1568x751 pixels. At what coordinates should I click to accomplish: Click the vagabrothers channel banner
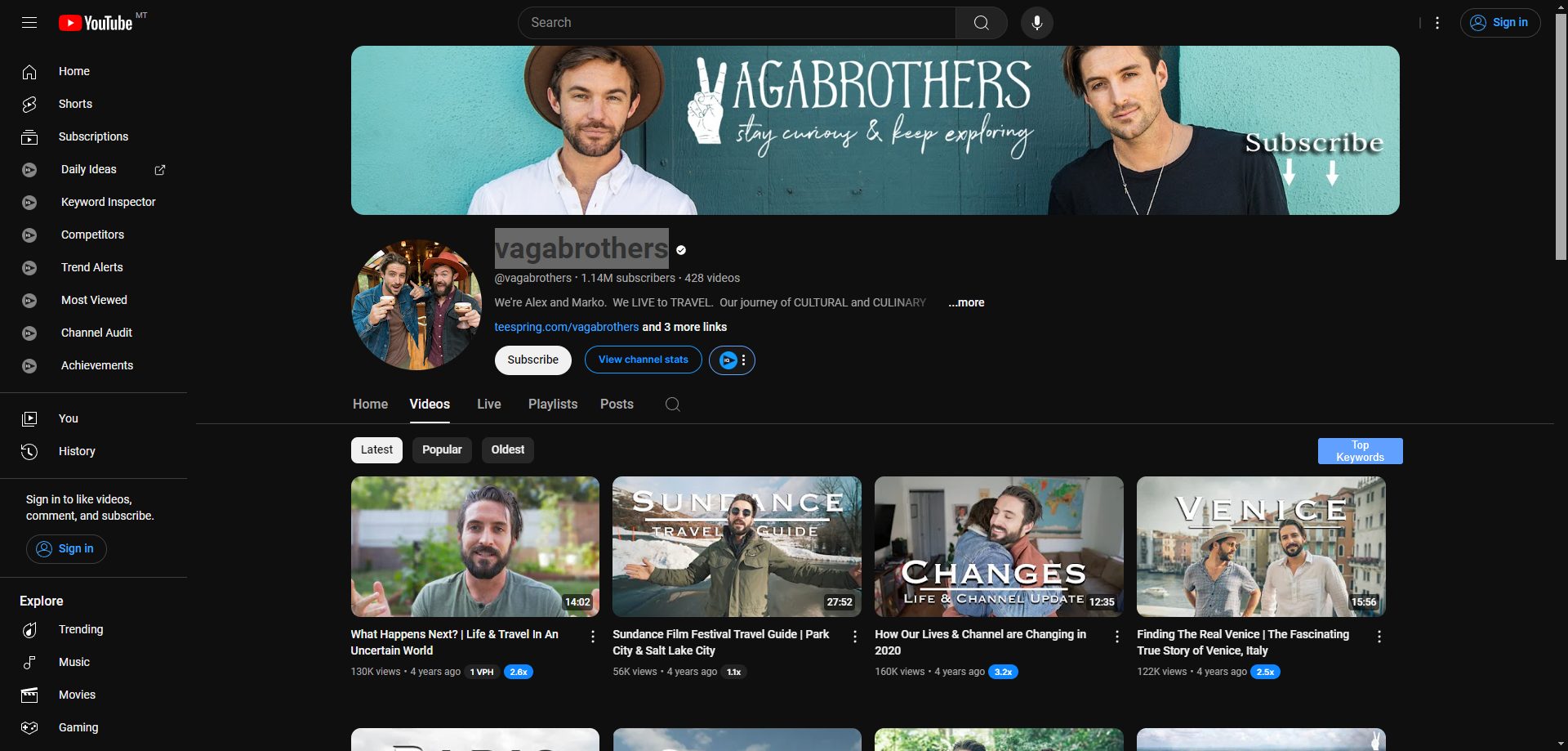[x=875, y=130]
